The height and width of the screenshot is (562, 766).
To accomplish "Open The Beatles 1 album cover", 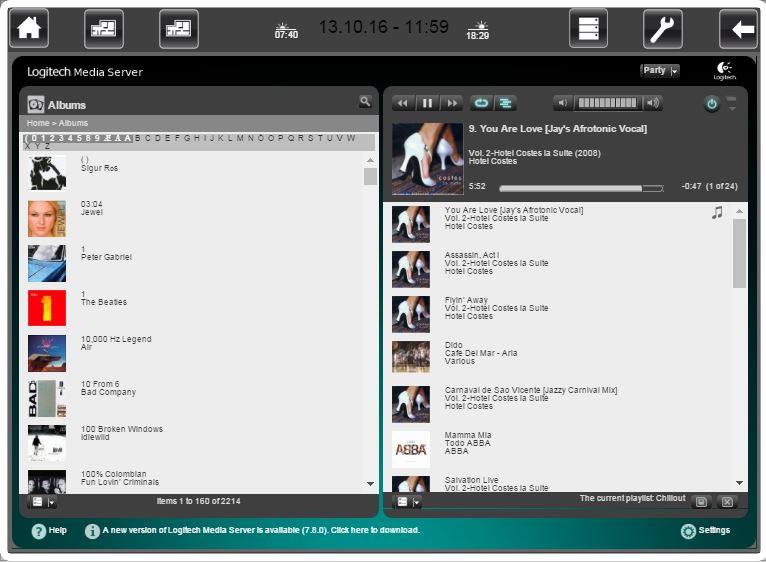I will pyautogui.click(x=47, y=308).
